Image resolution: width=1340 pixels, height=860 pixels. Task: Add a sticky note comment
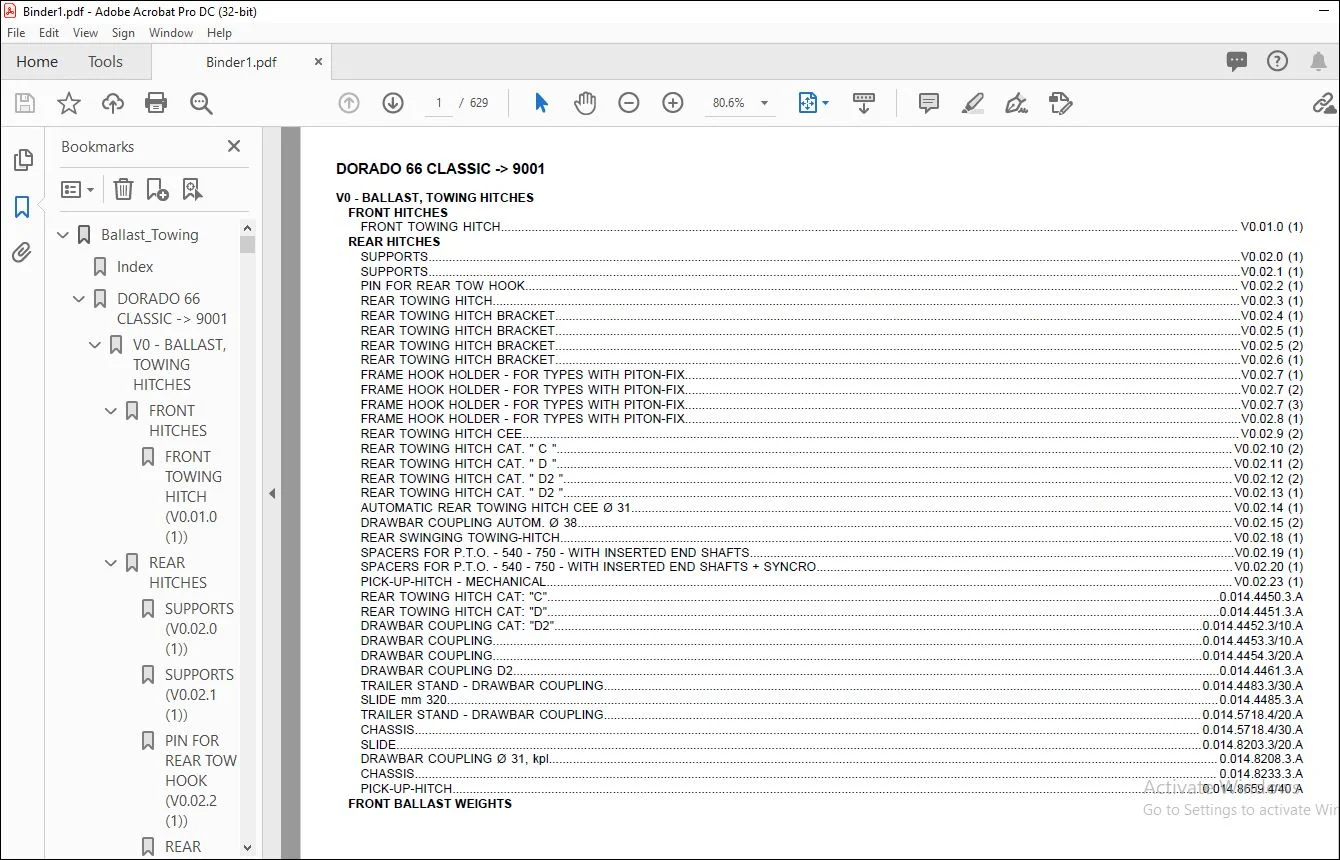tap(929, 103)
